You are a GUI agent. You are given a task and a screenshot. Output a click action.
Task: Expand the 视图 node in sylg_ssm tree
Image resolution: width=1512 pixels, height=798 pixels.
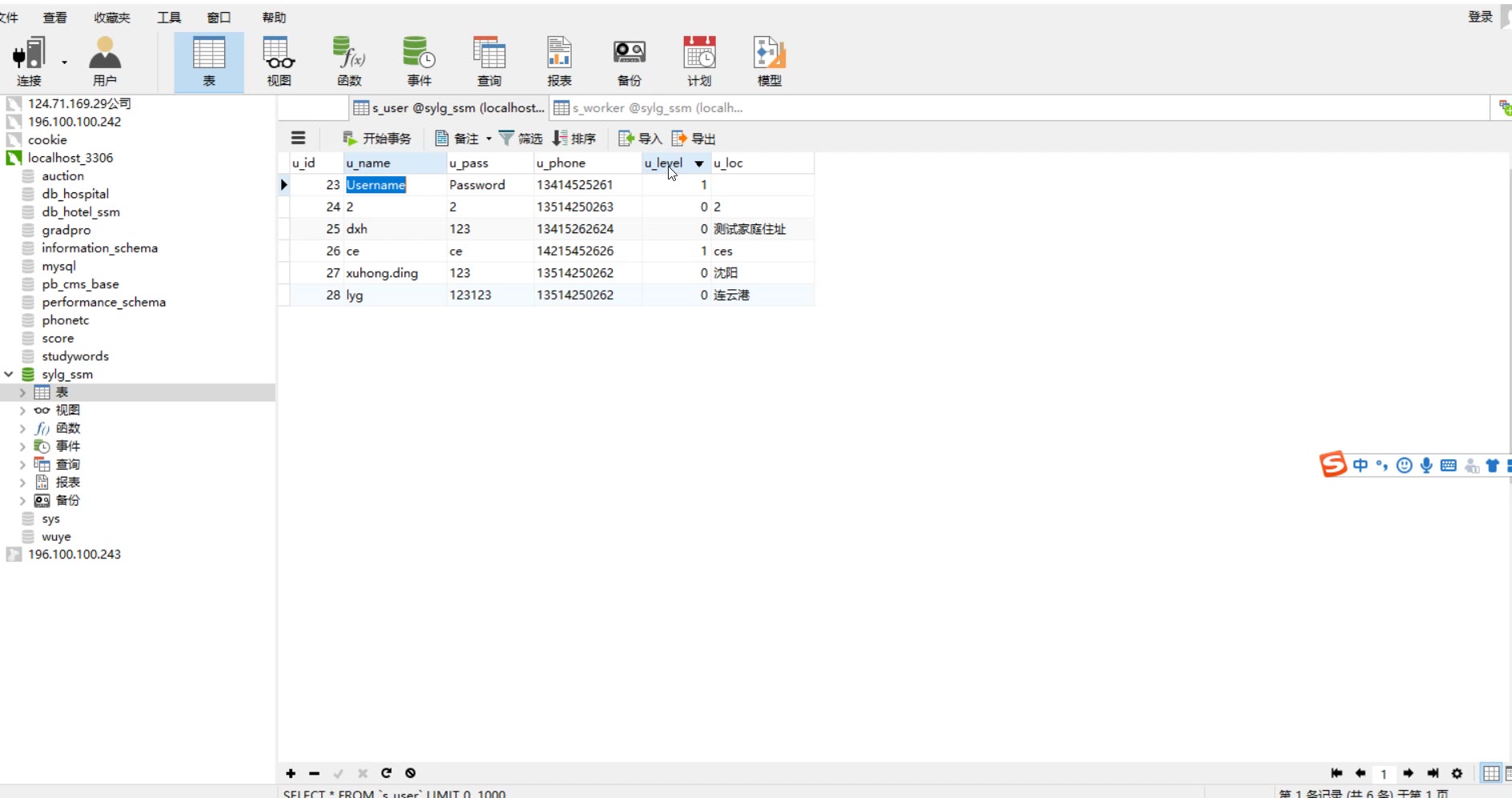coord(22,410)
